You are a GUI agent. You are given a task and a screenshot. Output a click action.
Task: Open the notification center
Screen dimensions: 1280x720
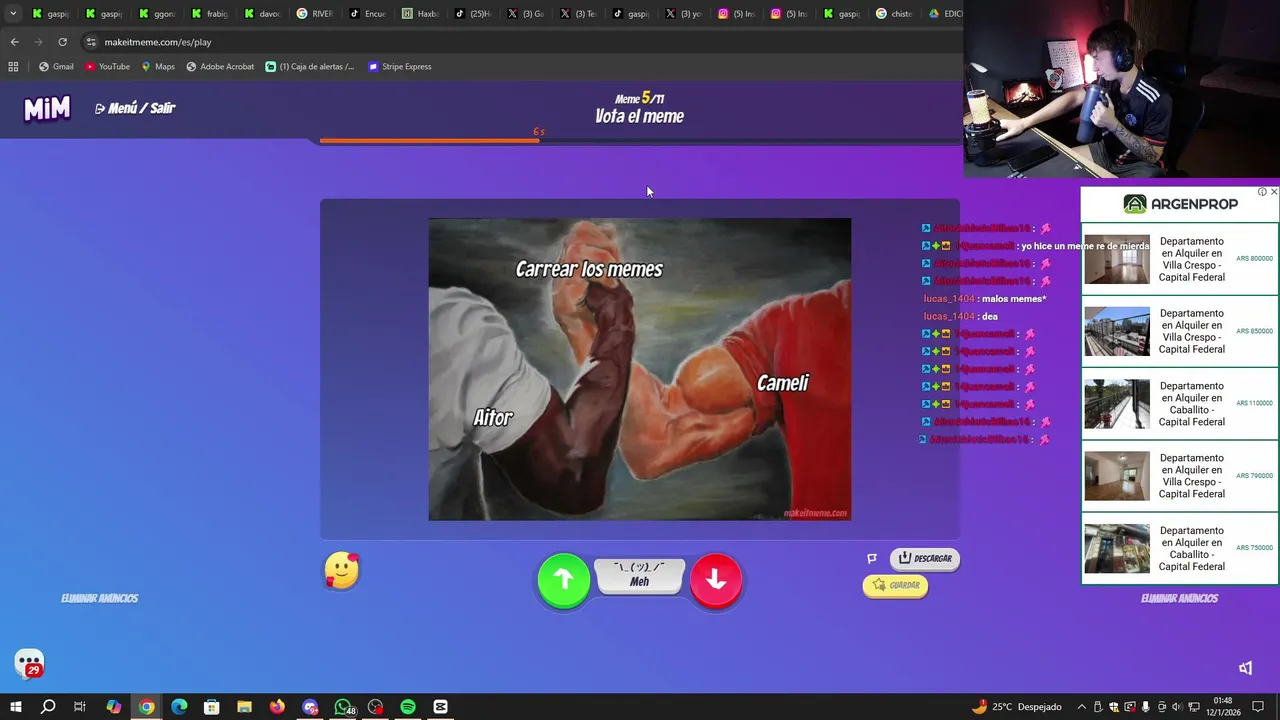point(1258,707)
